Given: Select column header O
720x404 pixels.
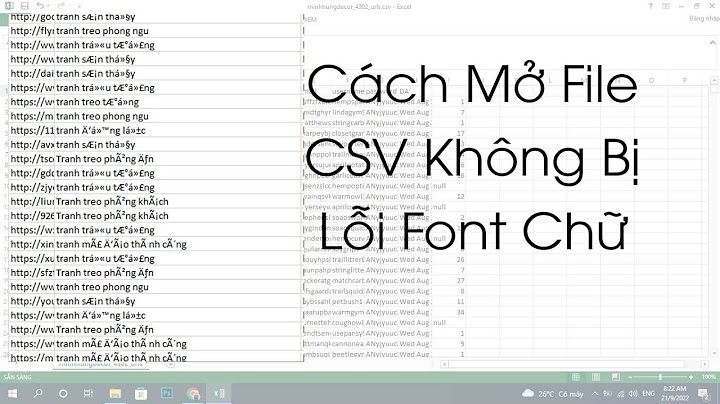Looking at the screenshot, I should [651, 80].
